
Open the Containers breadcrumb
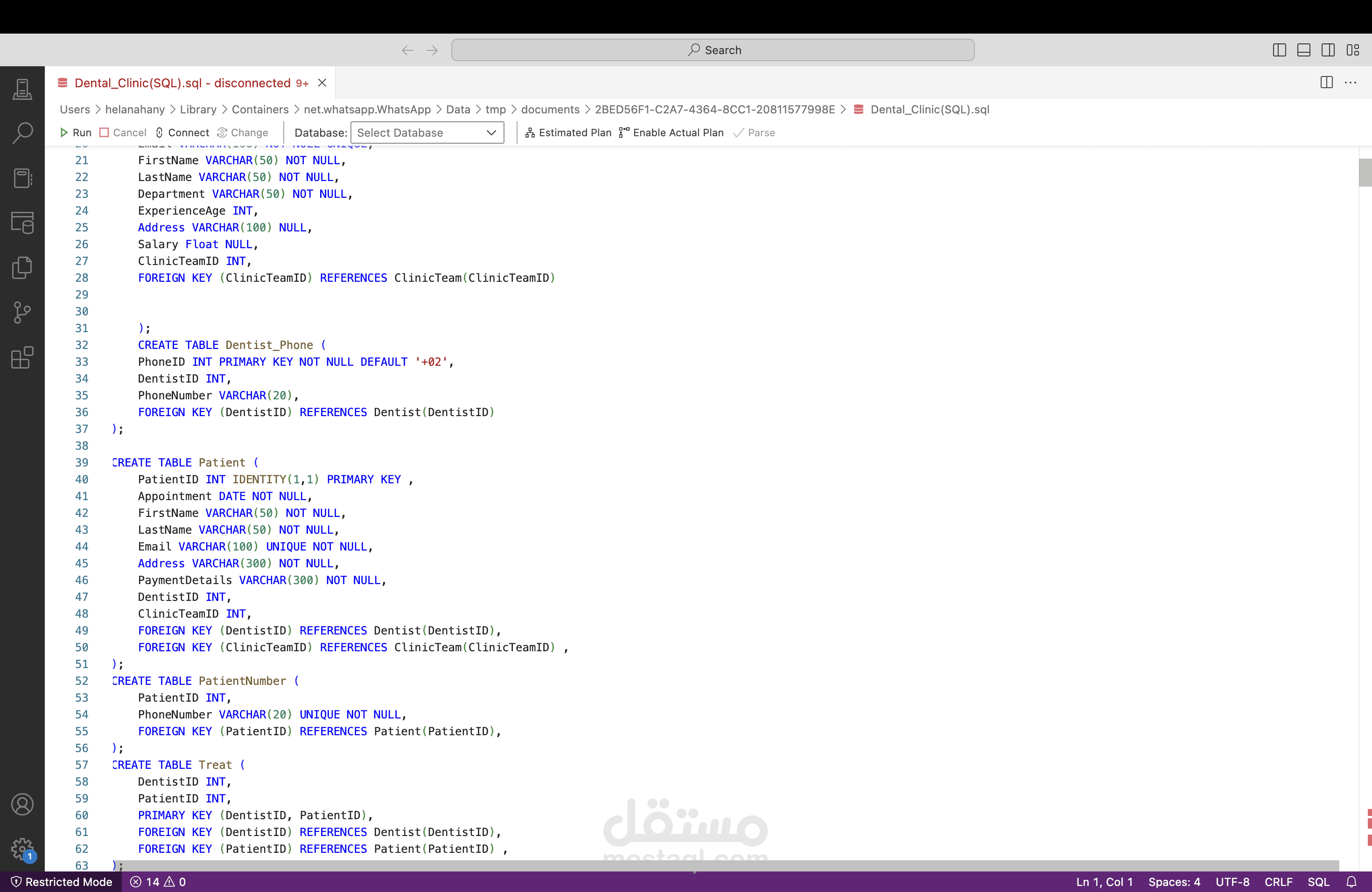pyautogui.click(x=260, y=110)
